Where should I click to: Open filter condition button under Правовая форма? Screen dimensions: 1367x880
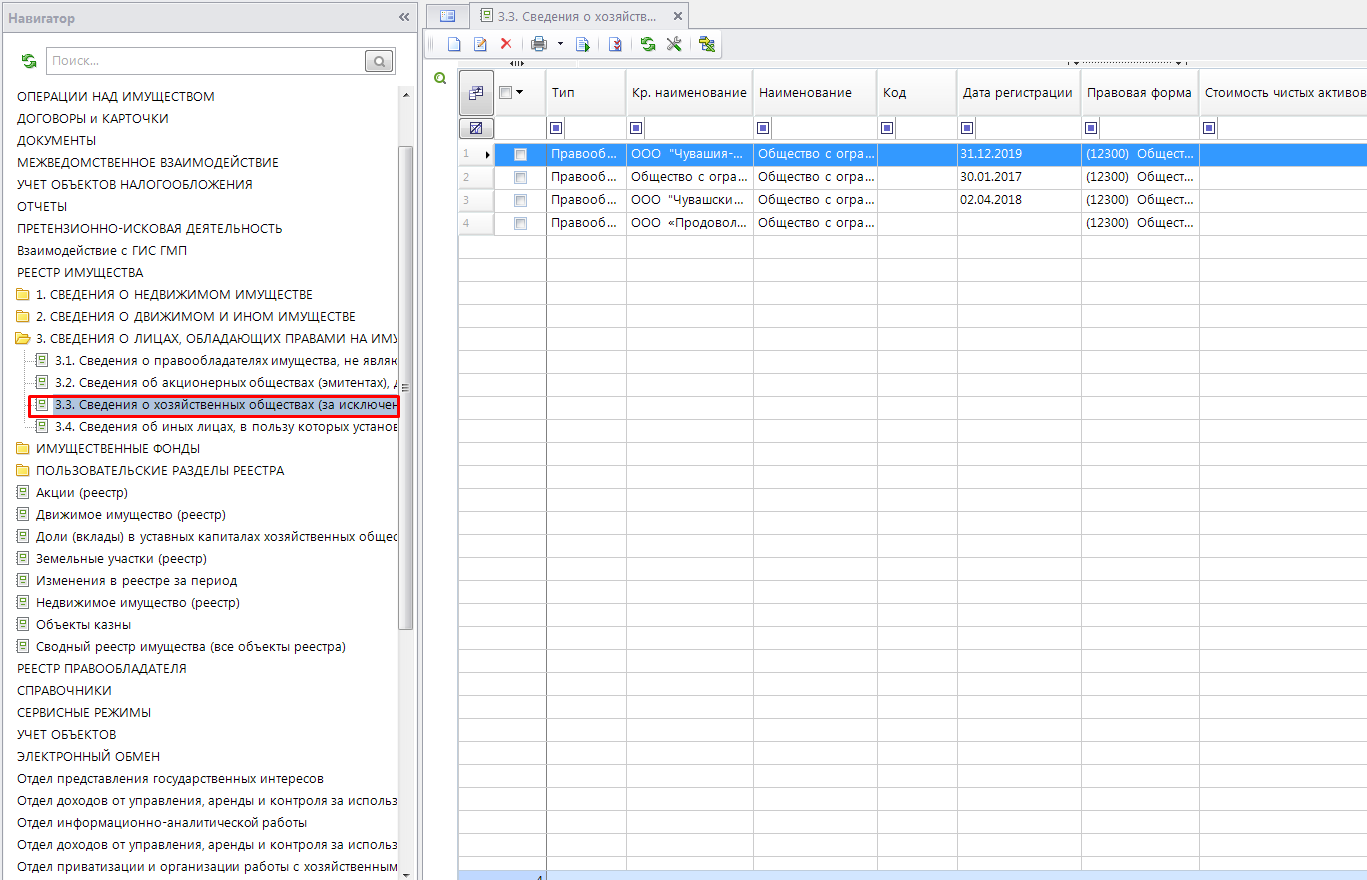1092,128
